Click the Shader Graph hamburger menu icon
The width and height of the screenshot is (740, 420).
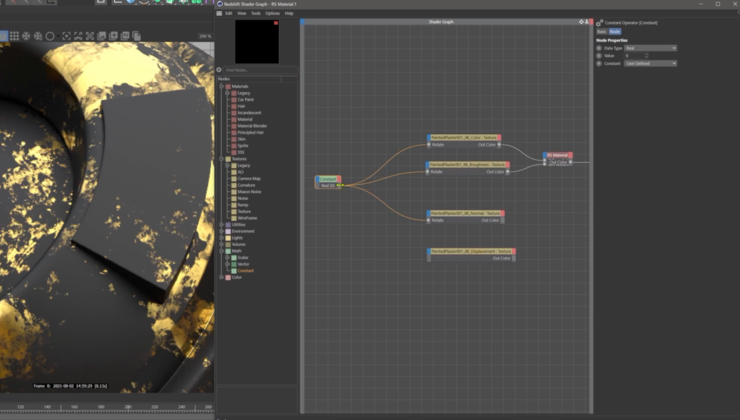(219, 13)
